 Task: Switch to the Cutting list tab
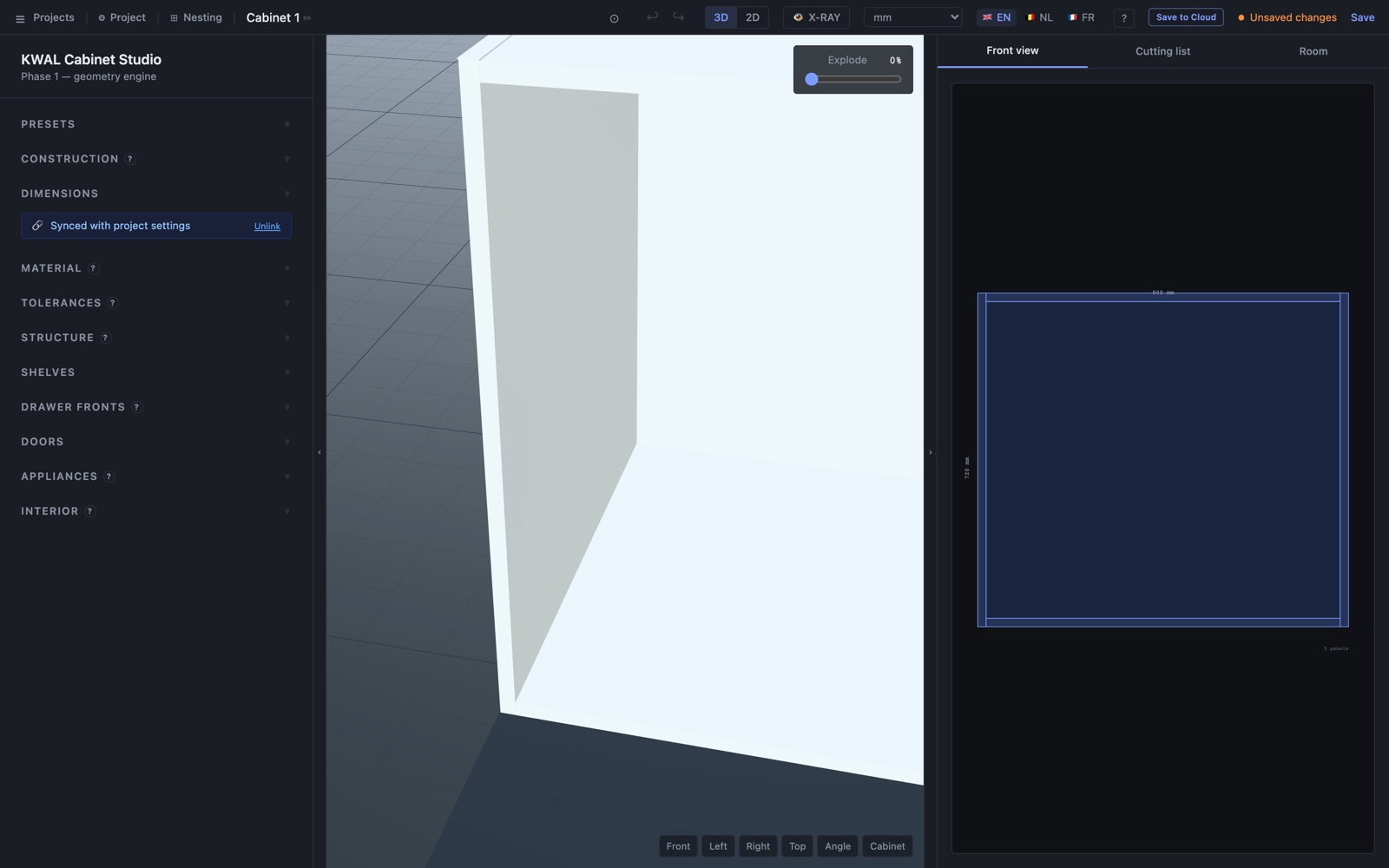1162,51
